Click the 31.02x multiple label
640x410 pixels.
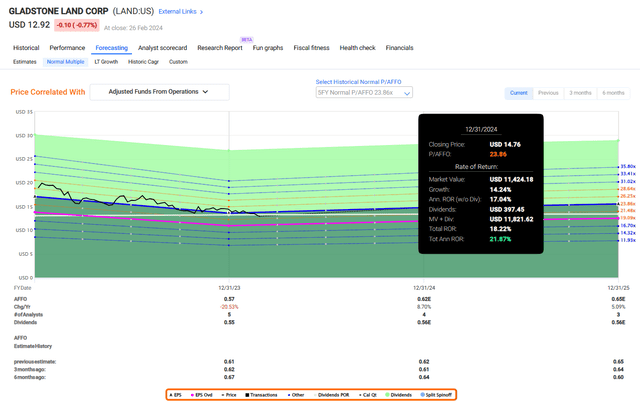(628, 181)
